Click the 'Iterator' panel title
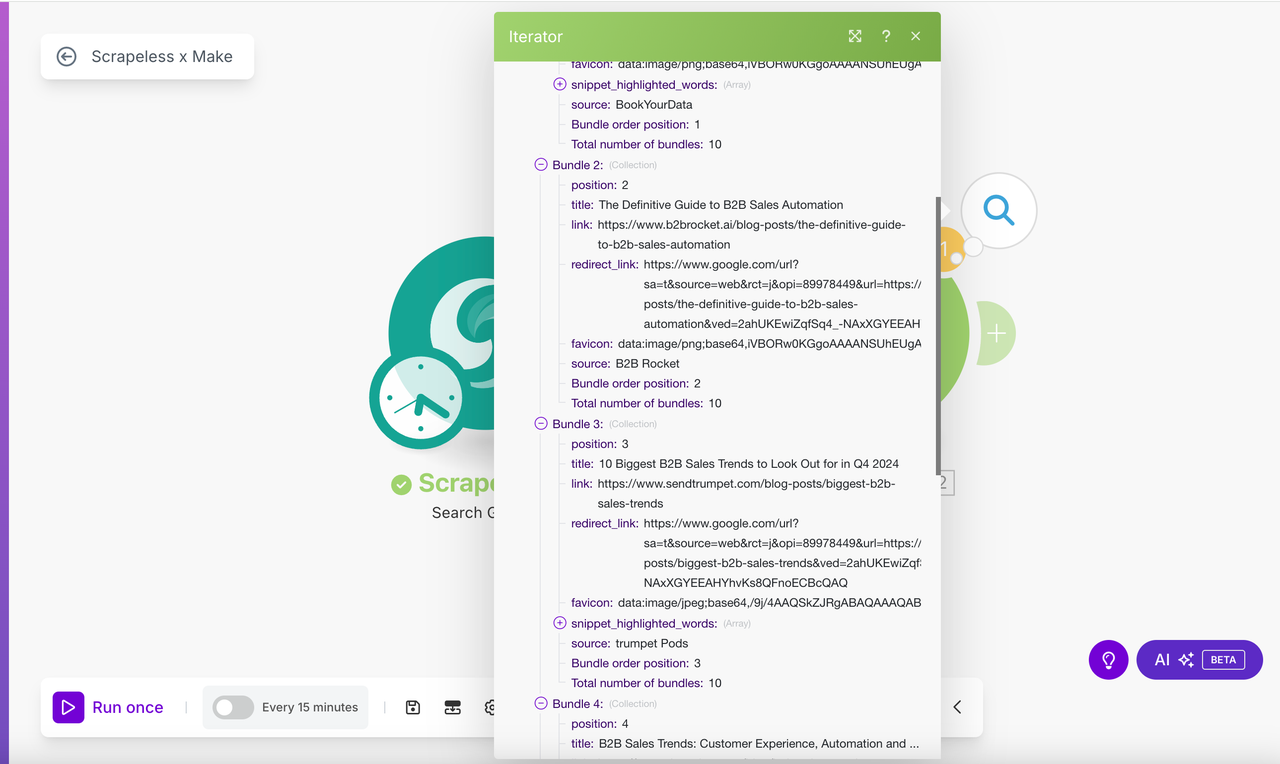Screen dimensions: 1280x764 click(536, 36)
